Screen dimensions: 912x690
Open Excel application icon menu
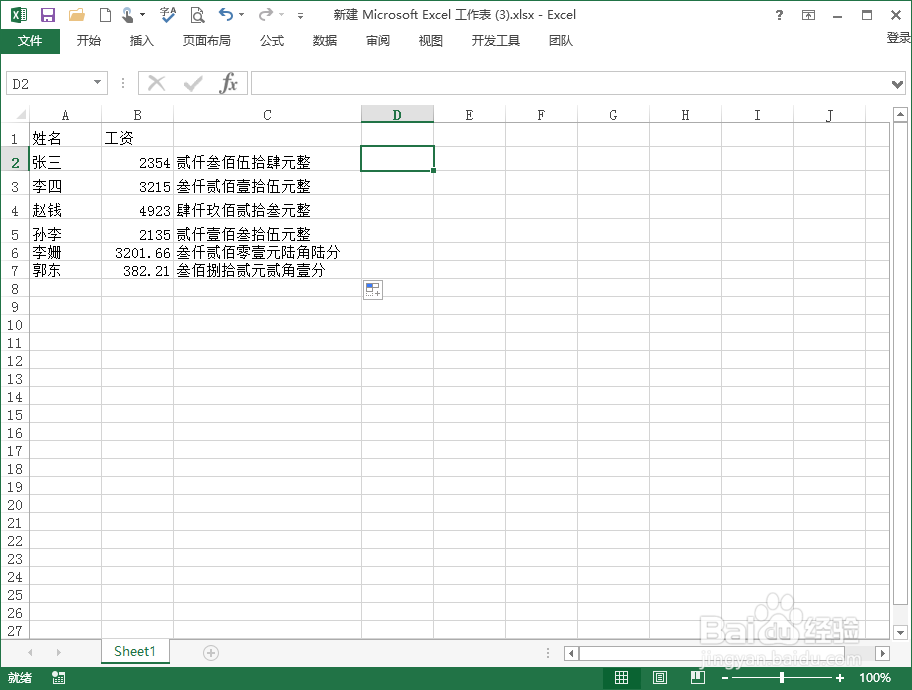(19, 15)
